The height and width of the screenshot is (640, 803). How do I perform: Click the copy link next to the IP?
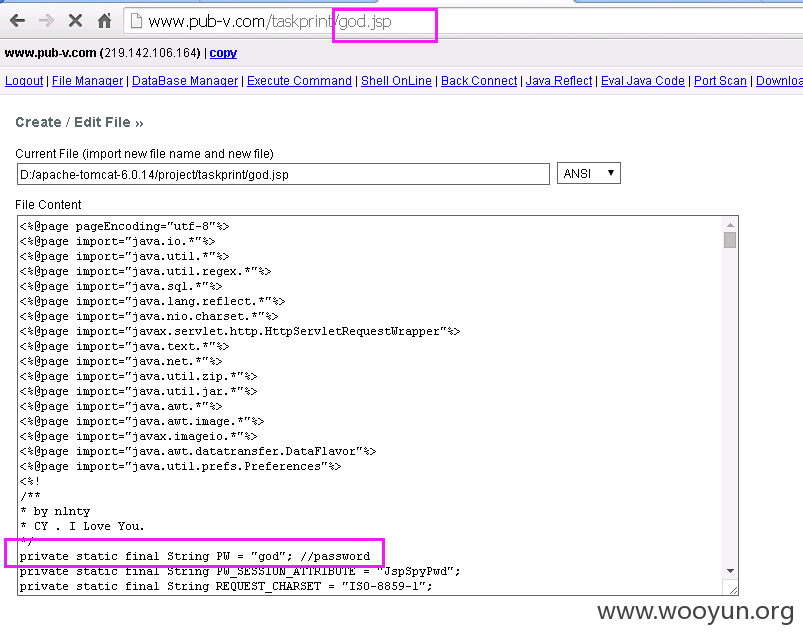223,53
